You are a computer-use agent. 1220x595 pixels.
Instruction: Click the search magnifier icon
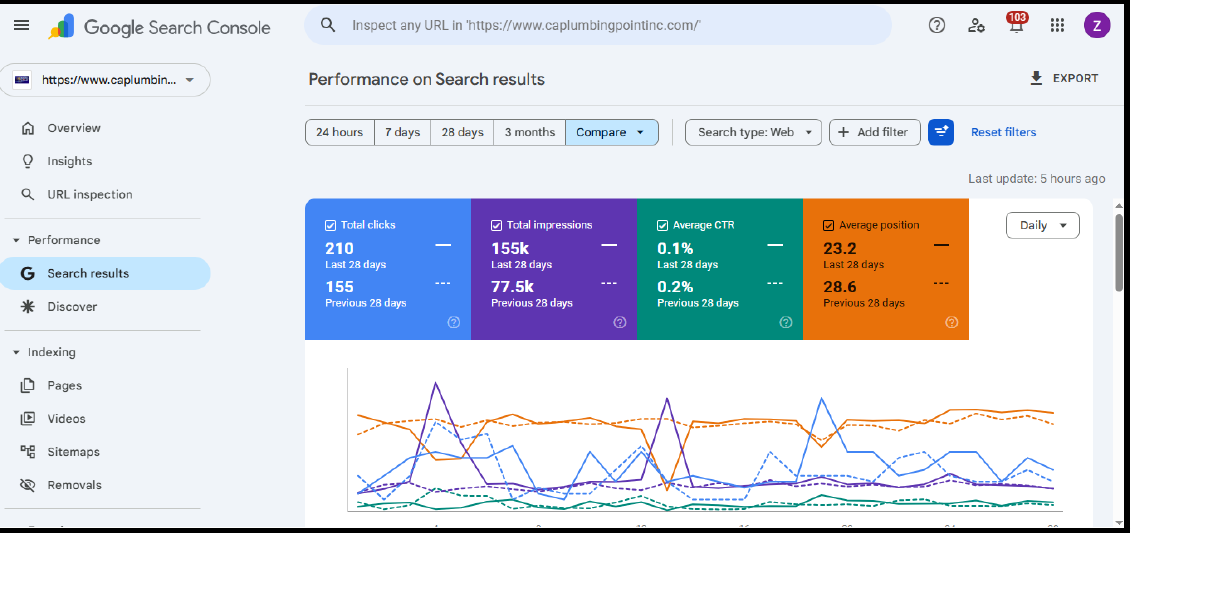(x=328, y=25)
